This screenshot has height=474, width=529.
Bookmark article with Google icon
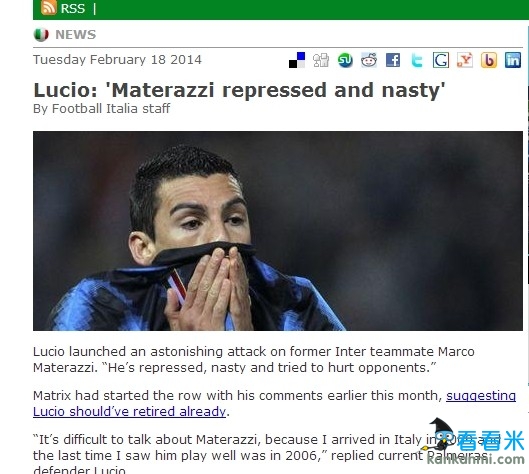441,60
